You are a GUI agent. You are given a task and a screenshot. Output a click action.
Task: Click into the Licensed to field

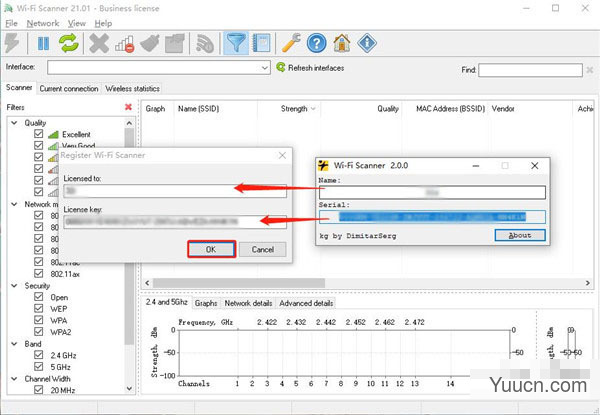pyautogui.click(x=175, y=190)
